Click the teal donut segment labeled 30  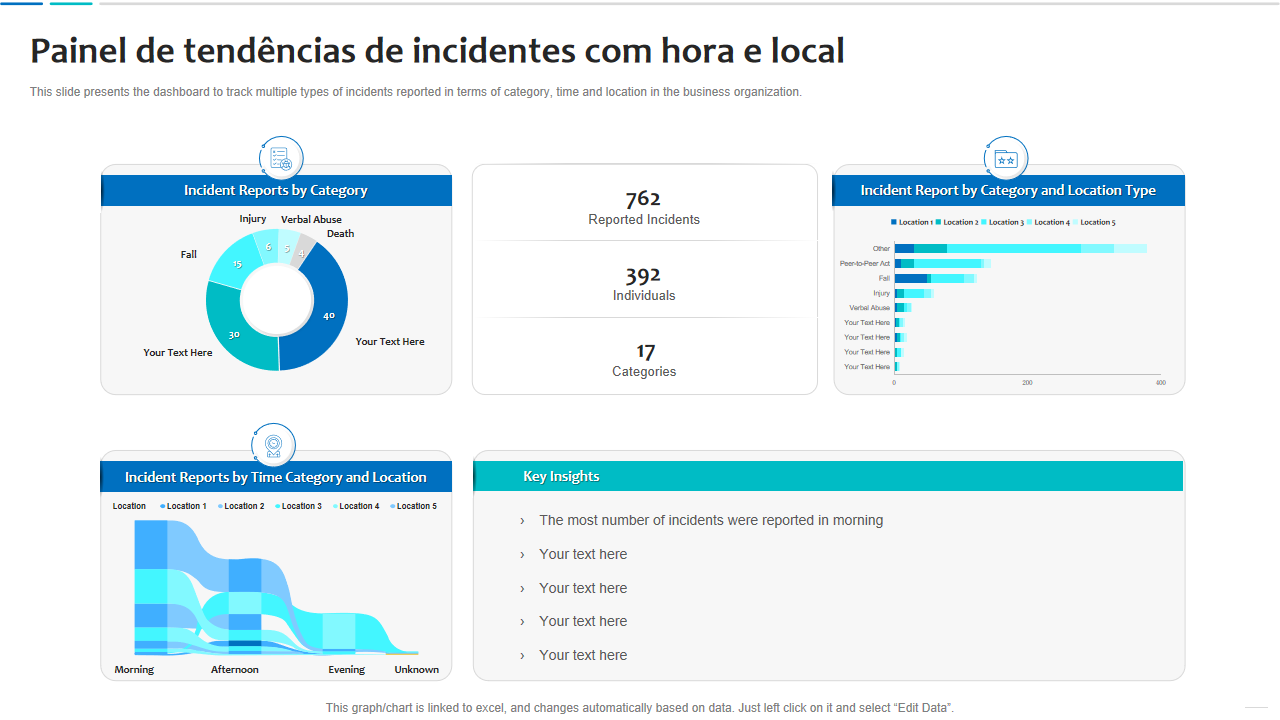coord(236,333)
